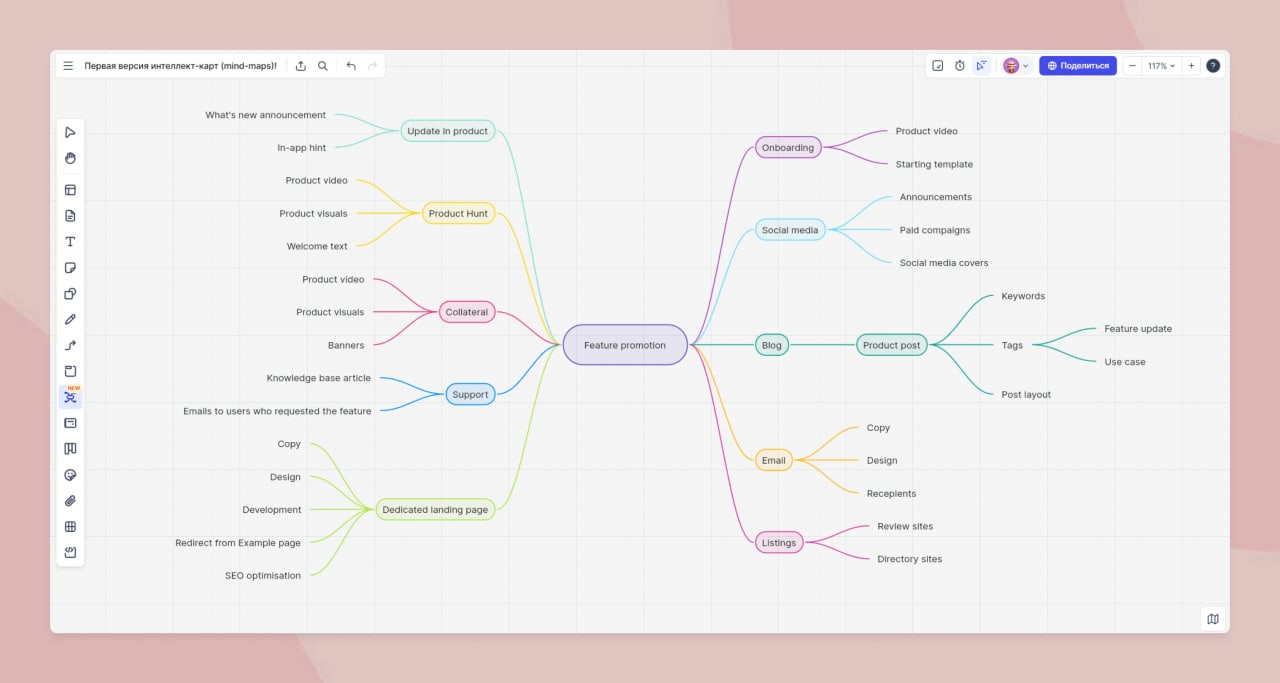Select the Collateral node
Screen dimensions: 1280x683
click(467, 312)
